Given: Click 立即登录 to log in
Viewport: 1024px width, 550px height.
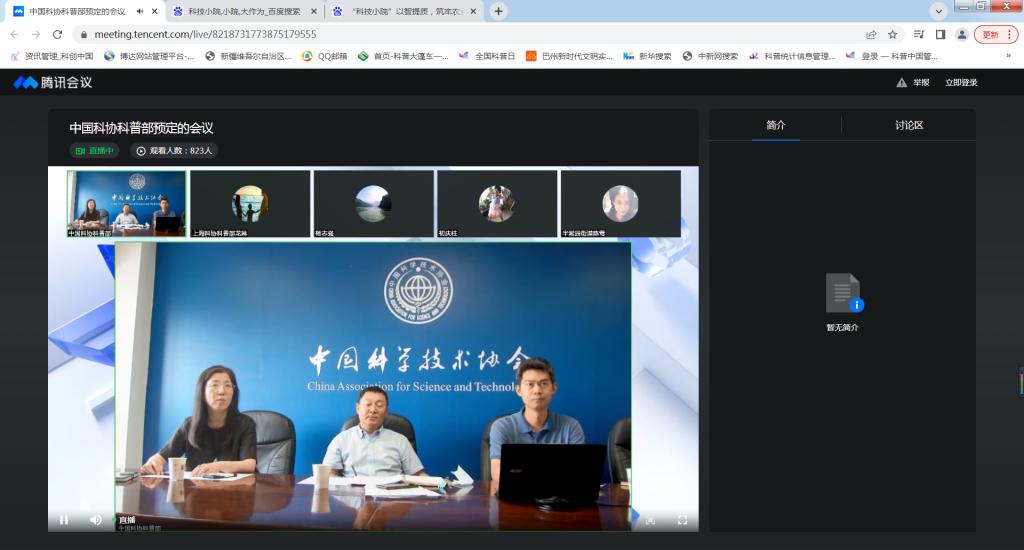Looking at the screenshot, I should click(x=961, y=82).
